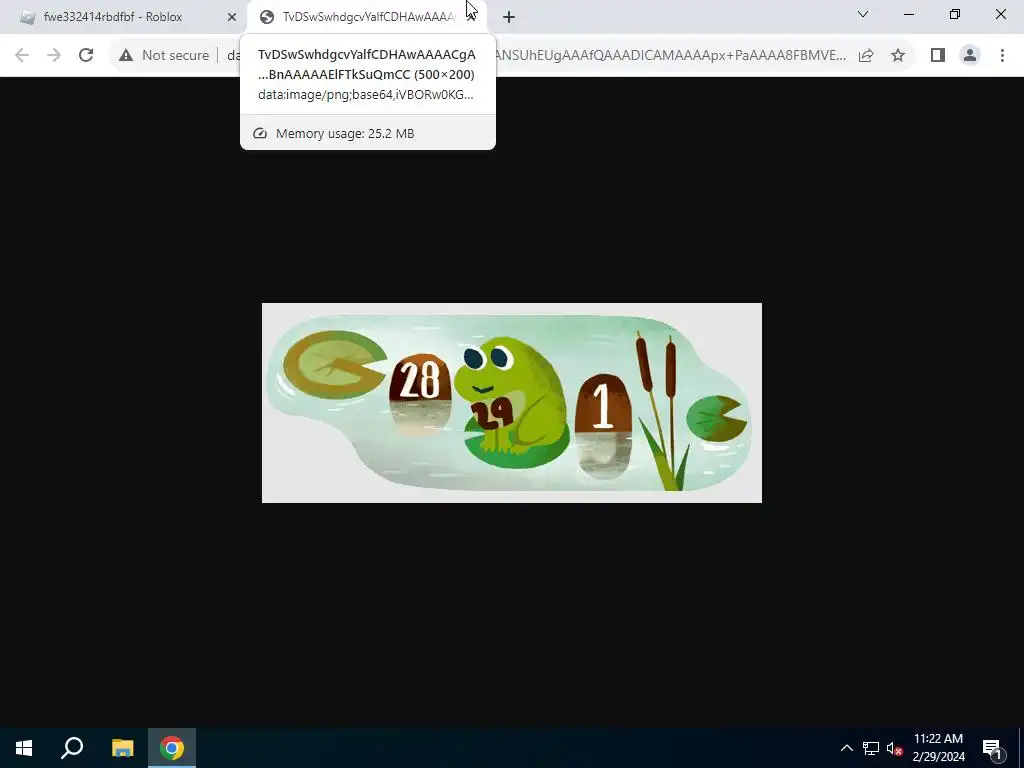Go back to the previous page

coord(22,56)
